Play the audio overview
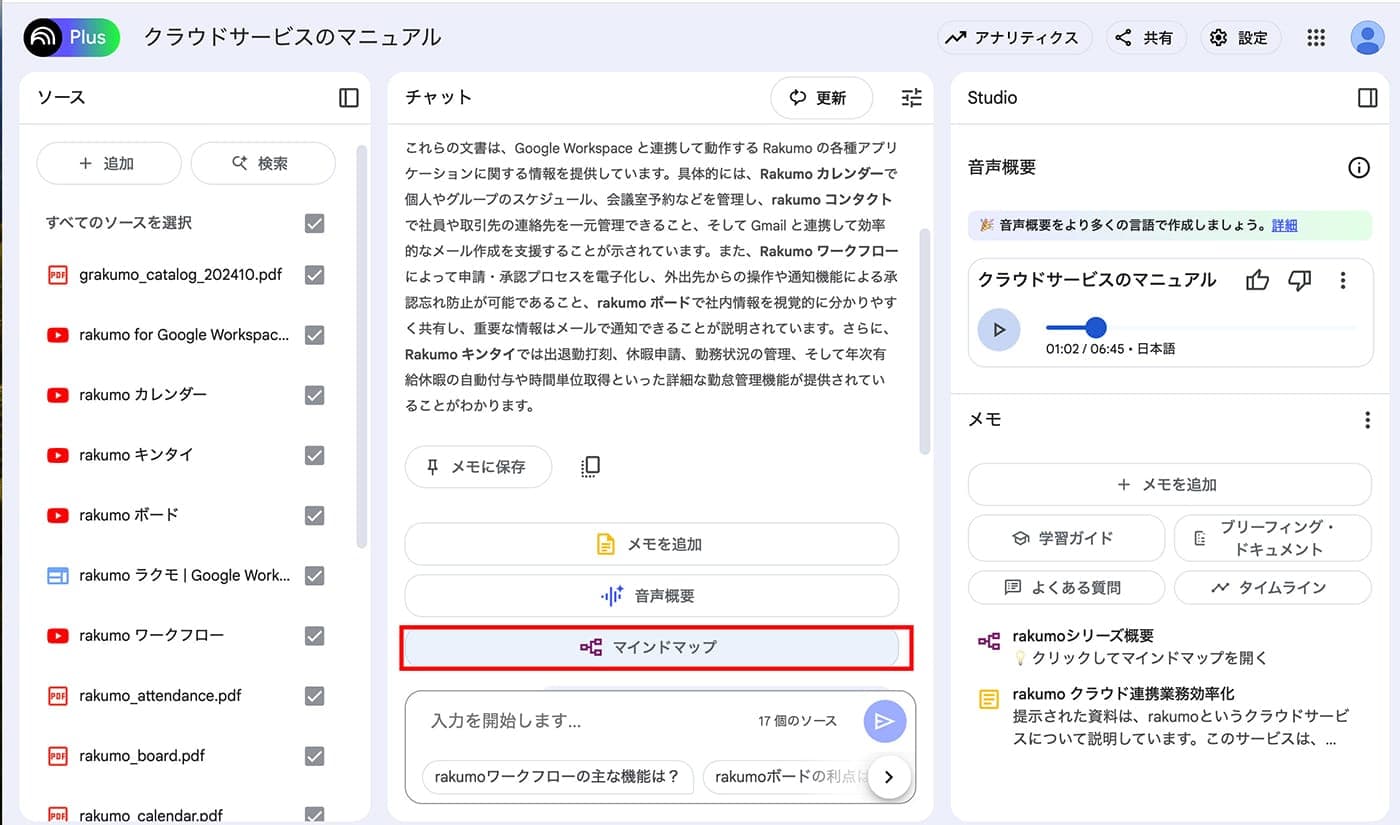1400x825 pixels. tap(999, 329)
